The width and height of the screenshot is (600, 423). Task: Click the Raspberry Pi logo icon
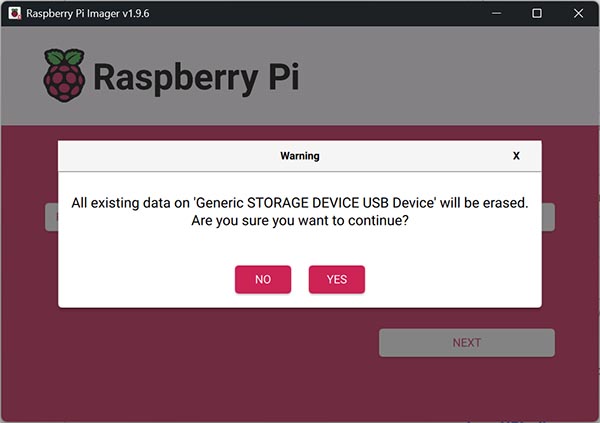pyautogui.click(x=64, y=75)
